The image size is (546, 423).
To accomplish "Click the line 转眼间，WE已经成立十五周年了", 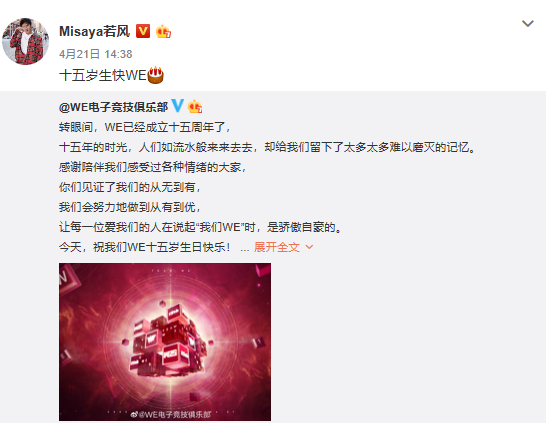I will [x=145, y=127].
